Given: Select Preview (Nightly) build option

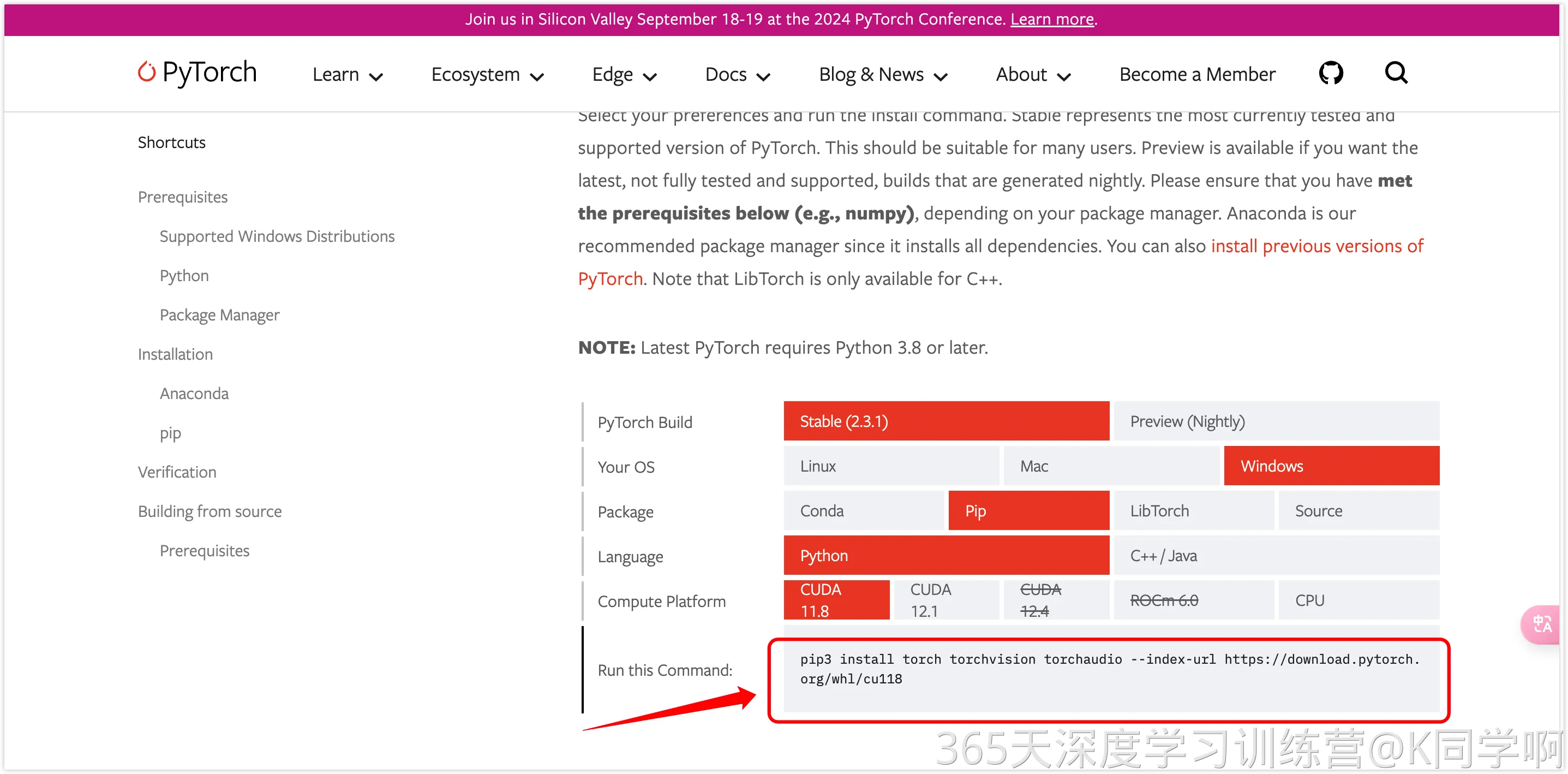Looking at the screenshot, I should pyautogui.click(x=1276, y=421).
